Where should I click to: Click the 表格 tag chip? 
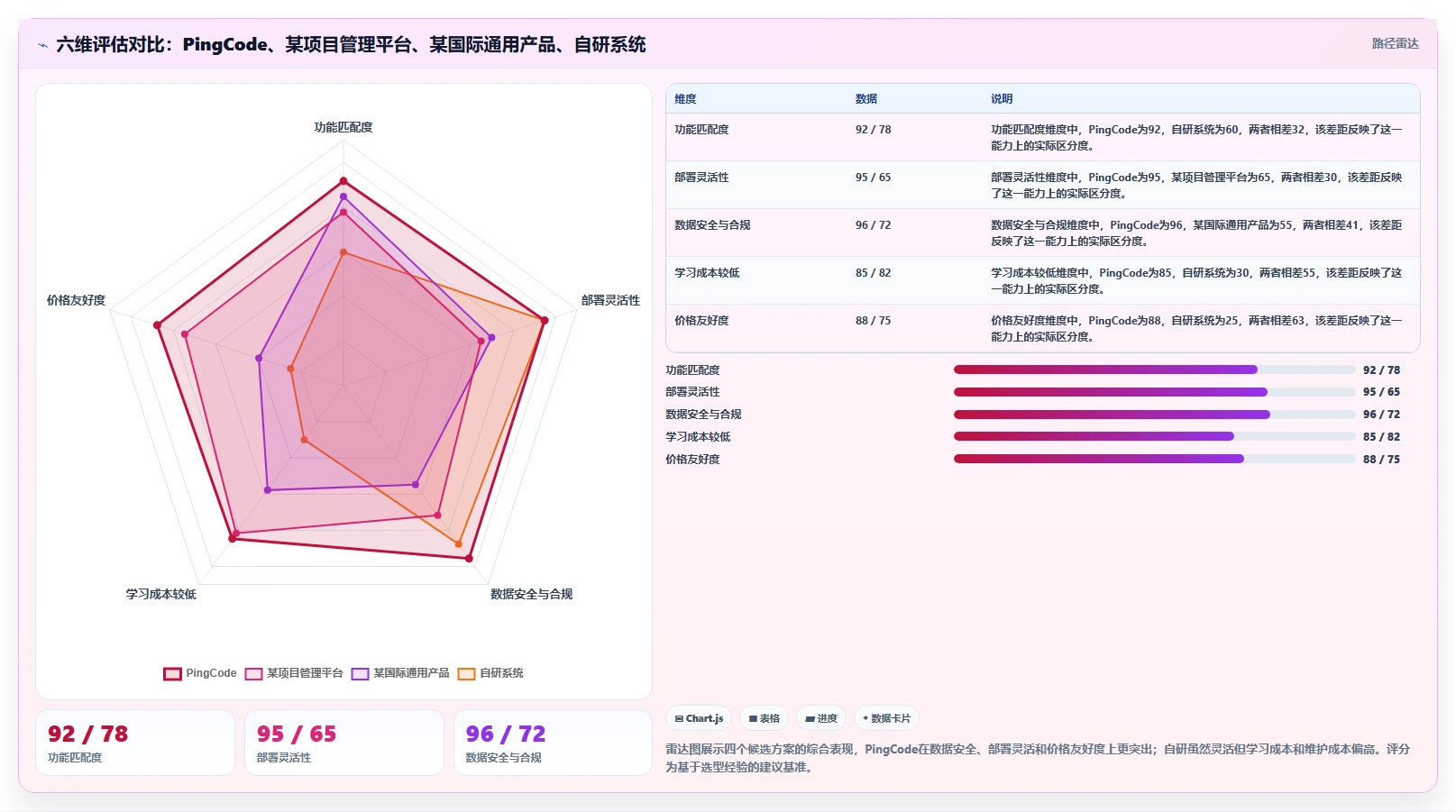pyautogui.click(x=764, y=718)
